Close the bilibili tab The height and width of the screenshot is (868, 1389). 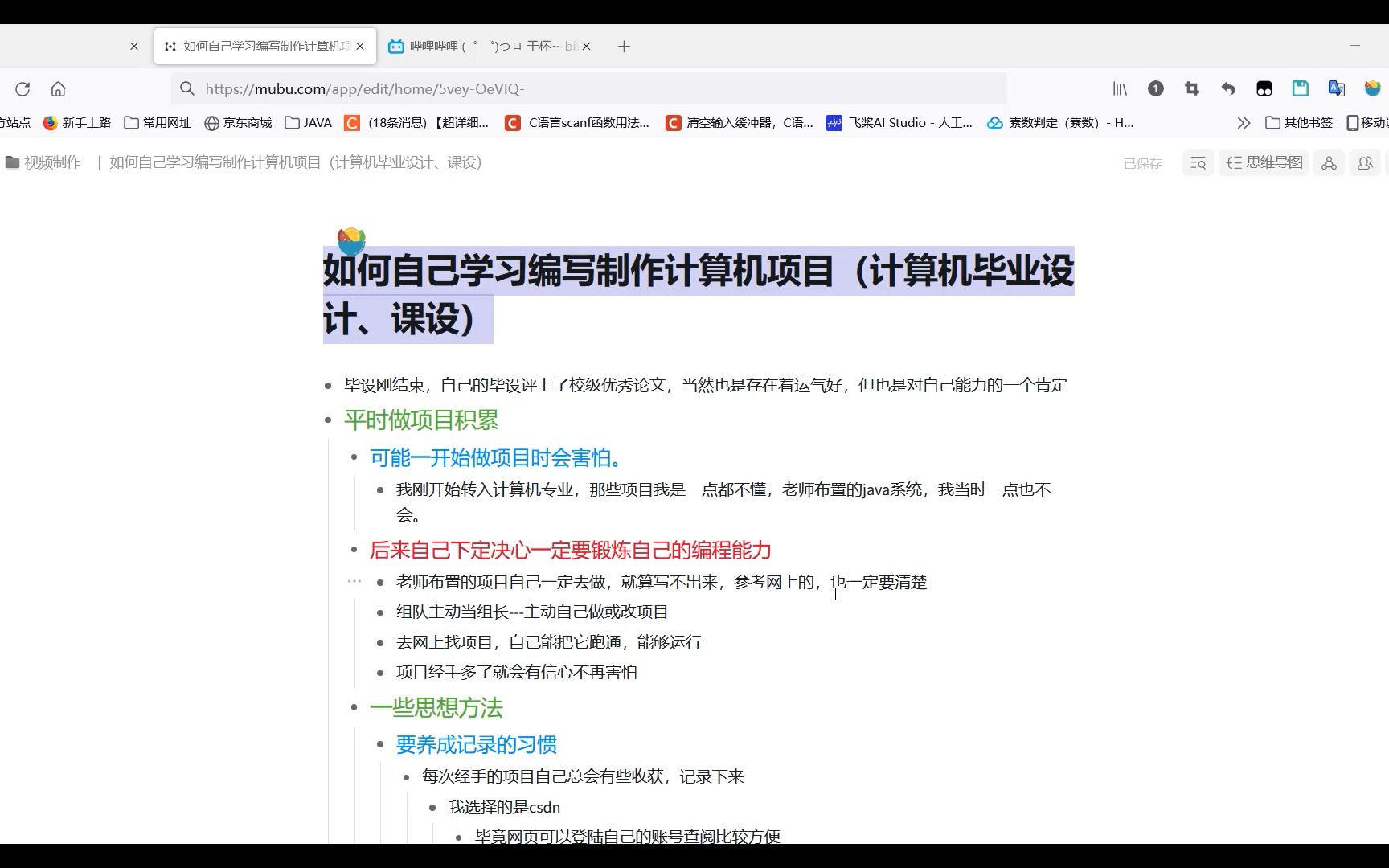point(586,47)
